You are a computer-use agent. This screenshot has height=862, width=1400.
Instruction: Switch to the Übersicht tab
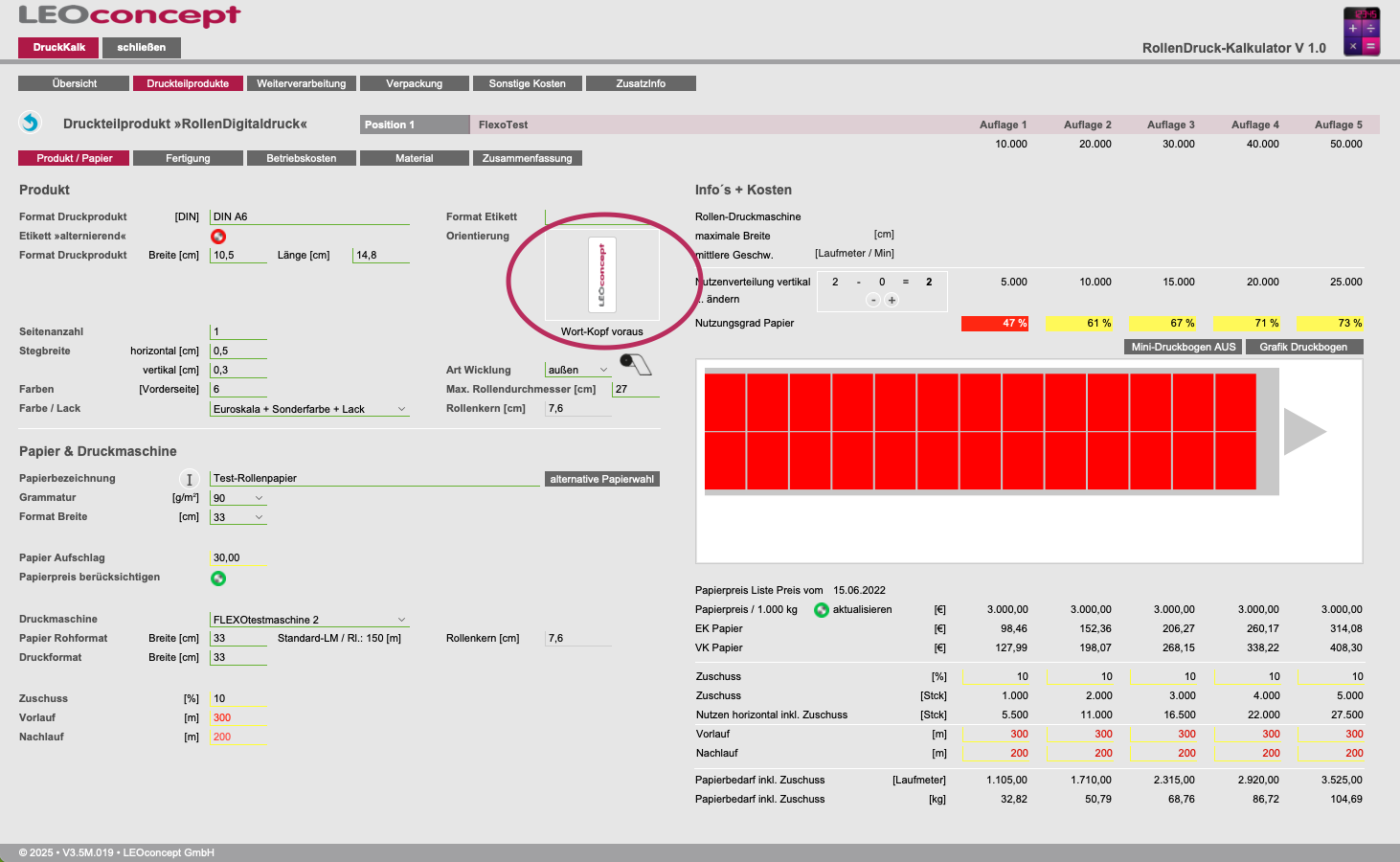point(74,83)
